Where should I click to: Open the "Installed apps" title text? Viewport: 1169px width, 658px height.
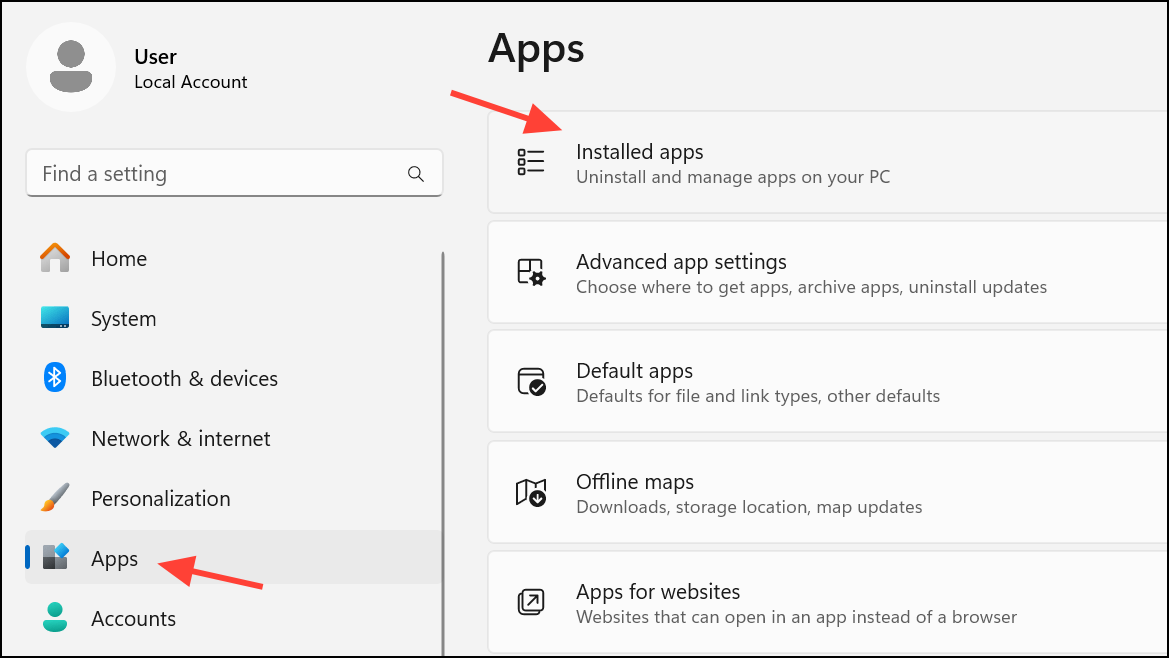[x=639, y=152]
